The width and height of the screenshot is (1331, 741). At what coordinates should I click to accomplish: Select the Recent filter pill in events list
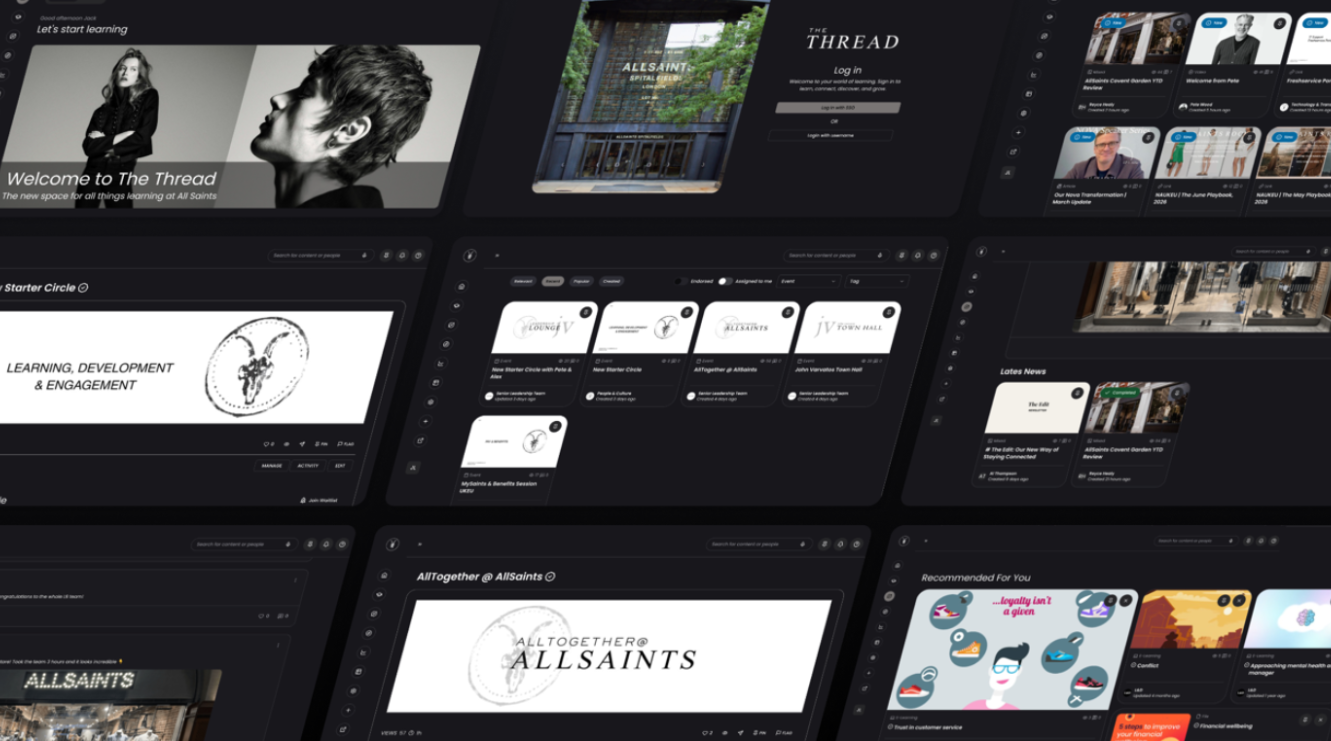click(553, 281)
